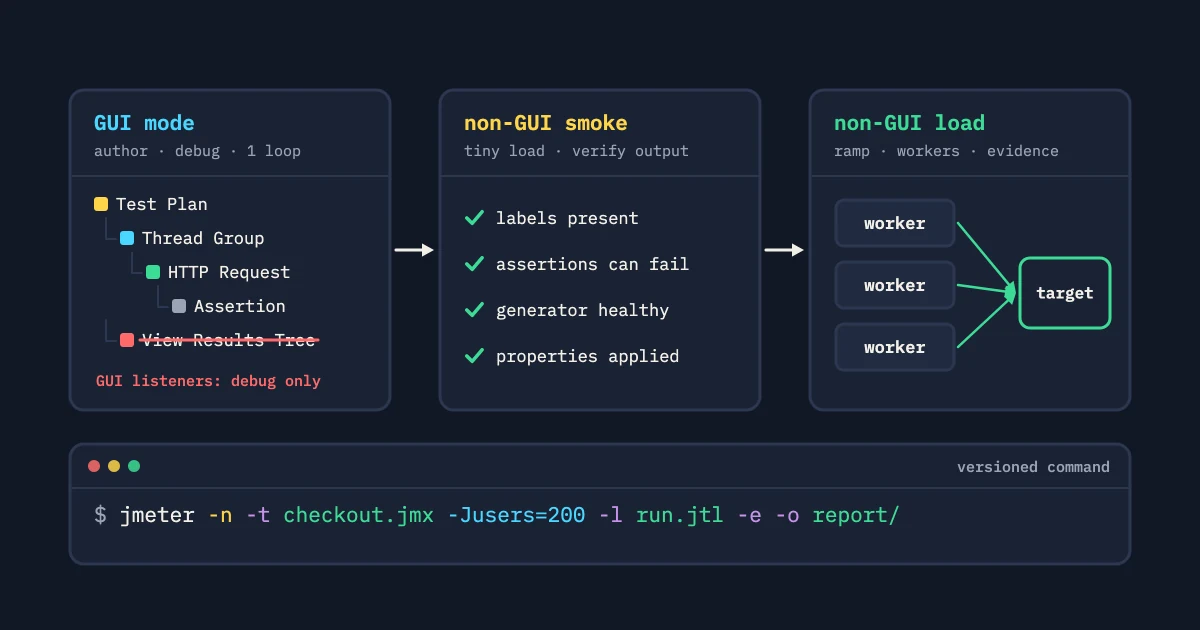
Task: Click run.jtl in the command
Action: [x=679, y=515]
